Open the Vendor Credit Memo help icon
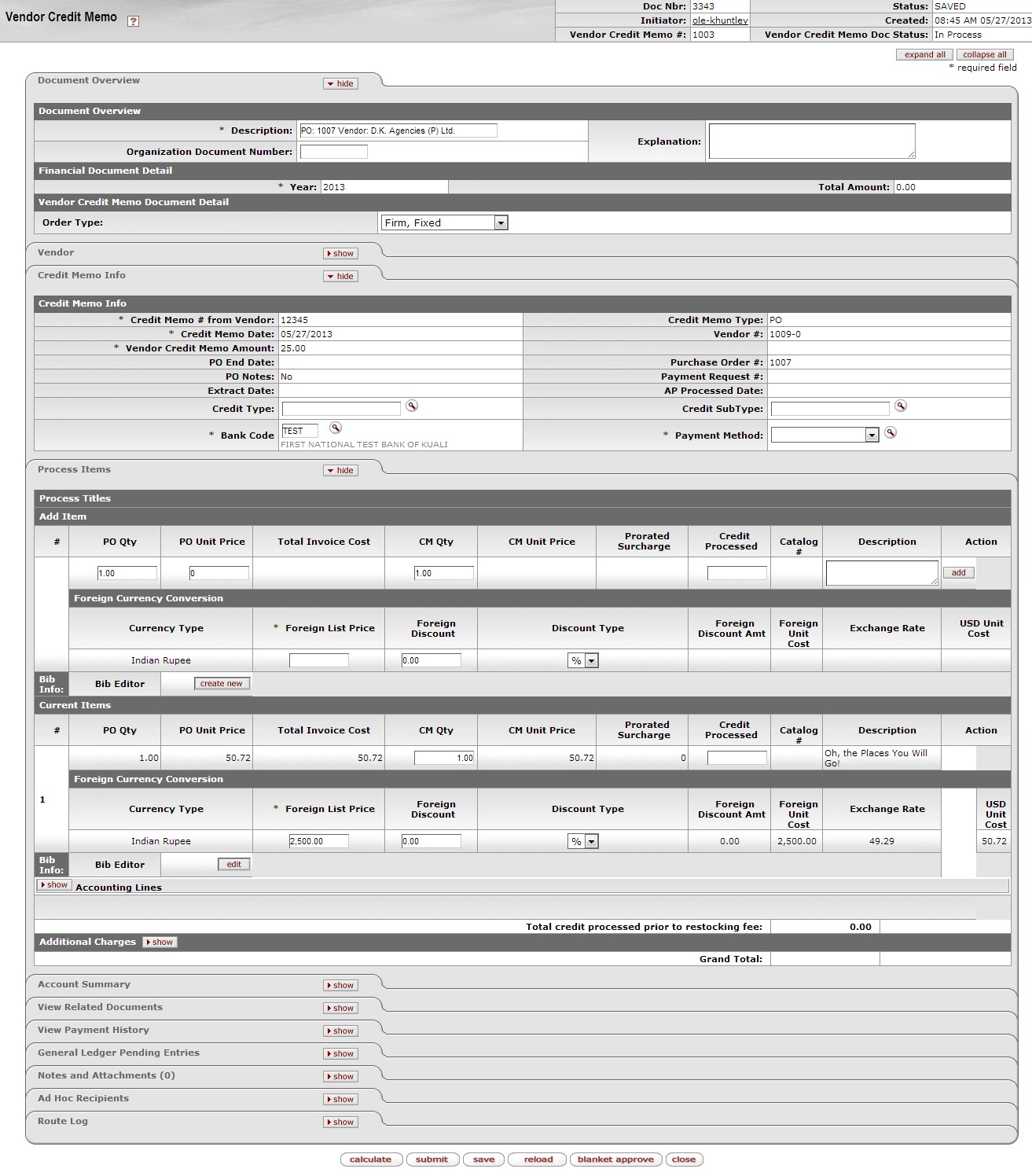This screenshot has width=1032, height=1176. pyautogui.click(x=134, y=21)
